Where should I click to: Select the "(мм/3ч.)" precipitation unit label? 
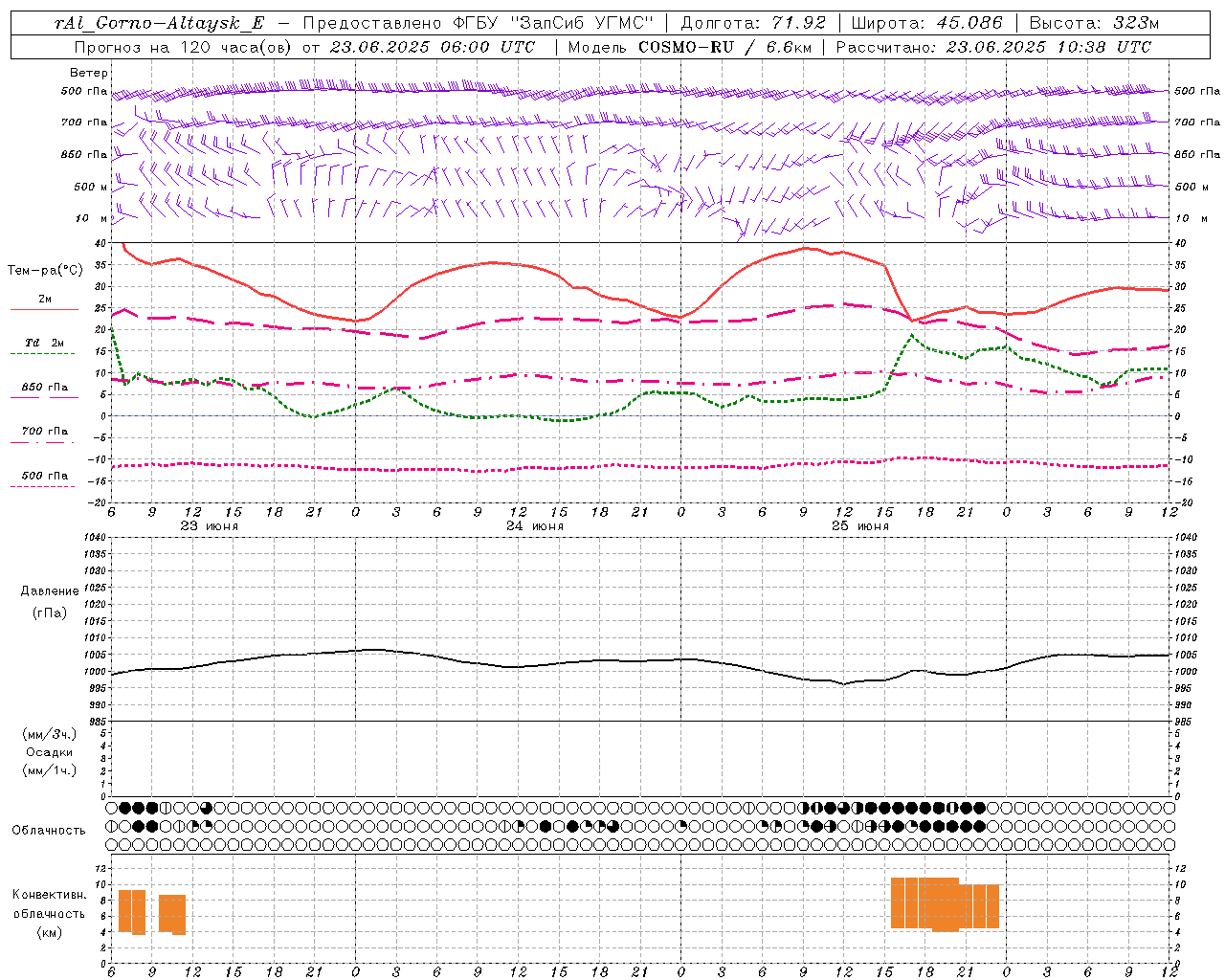(x=49, y=734)
